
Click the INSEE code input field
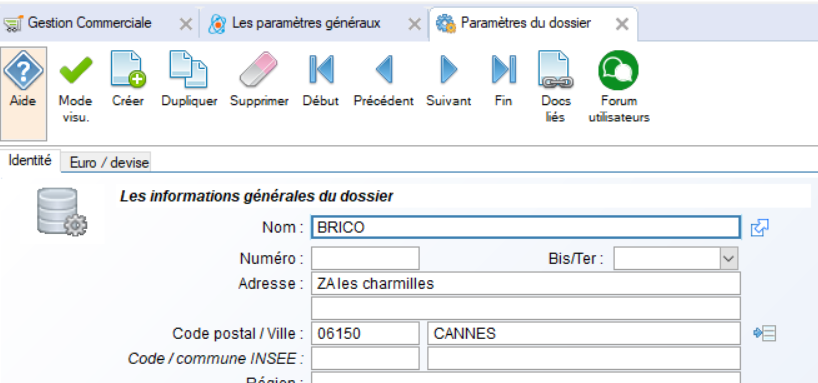click(x=365, y=358)
